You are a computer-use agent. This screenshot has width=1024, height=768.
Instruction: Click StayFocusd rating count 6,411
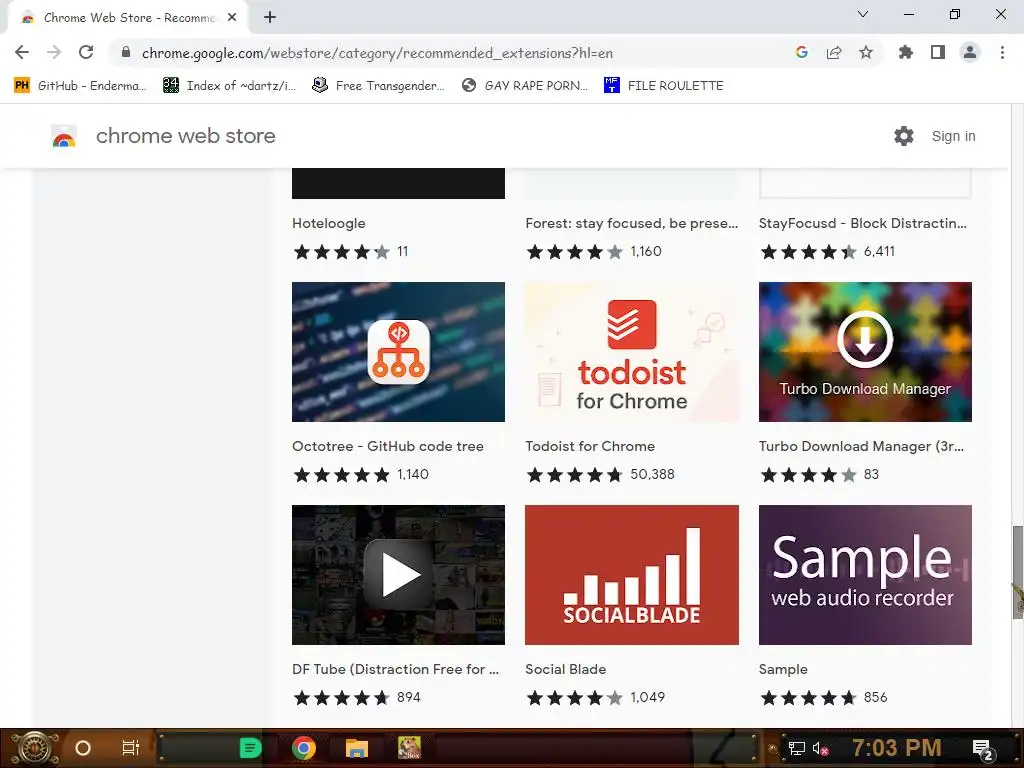click(879, 251)
